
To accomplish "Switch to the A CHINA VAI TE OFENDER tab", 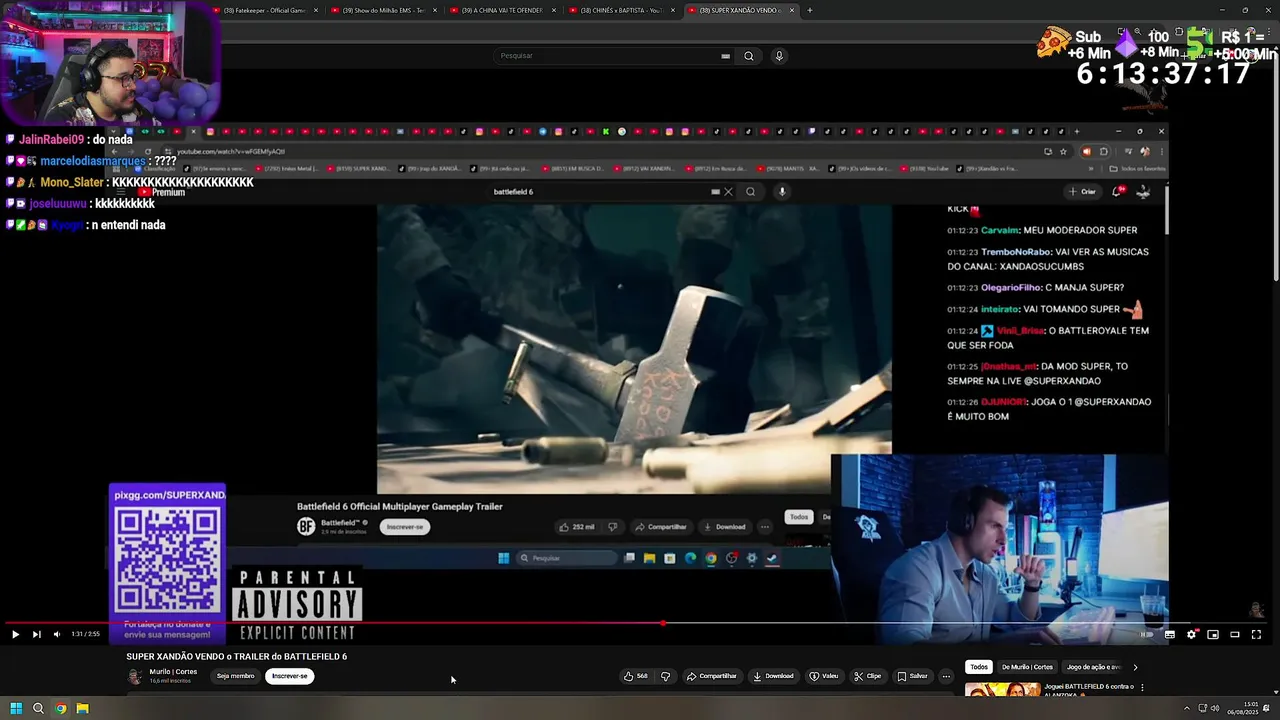I will tap(503, 10).
